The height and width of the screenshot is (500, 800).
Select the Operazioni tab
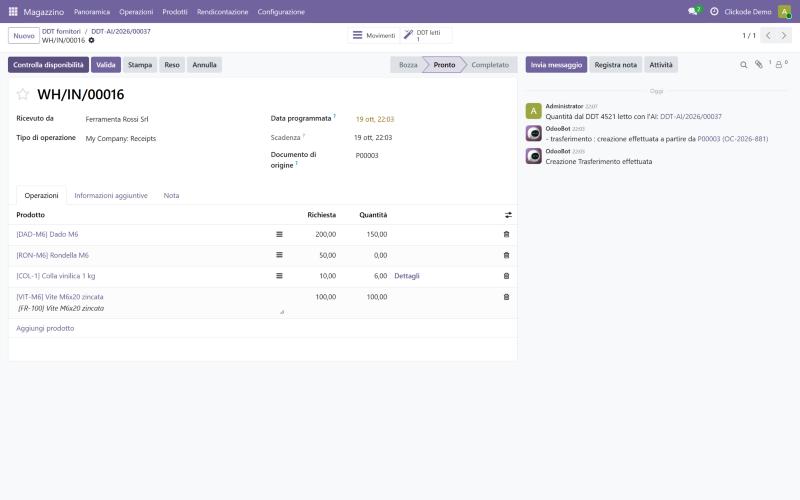click(41, 195)
